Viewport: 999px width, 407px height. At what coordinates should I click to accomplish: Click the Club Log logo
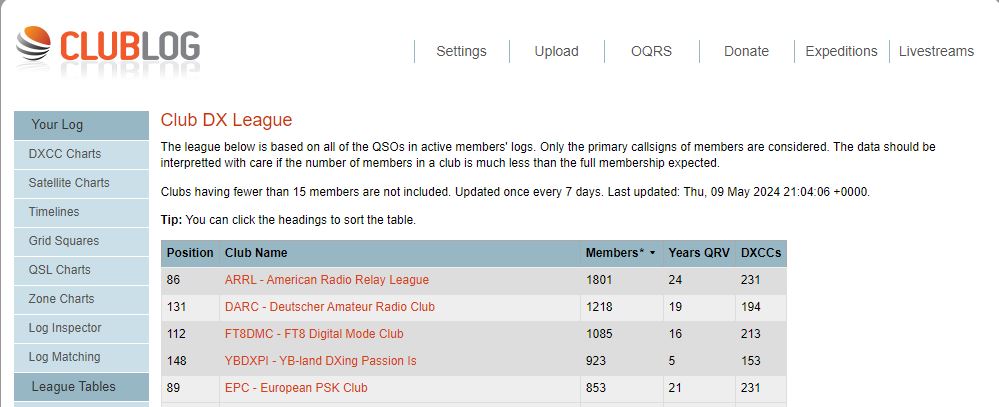pos(108,47)
